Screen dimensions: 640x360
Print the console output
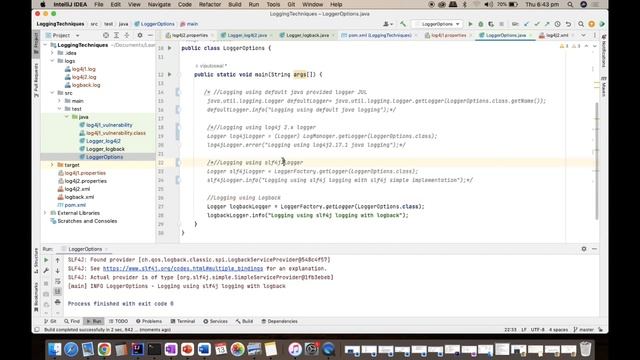(x=58, y=302)
